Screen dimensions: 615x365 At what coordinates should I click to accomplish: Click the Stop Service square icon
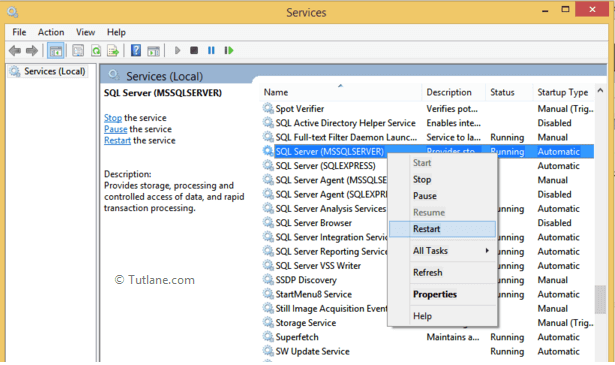(x=194, y=51)
